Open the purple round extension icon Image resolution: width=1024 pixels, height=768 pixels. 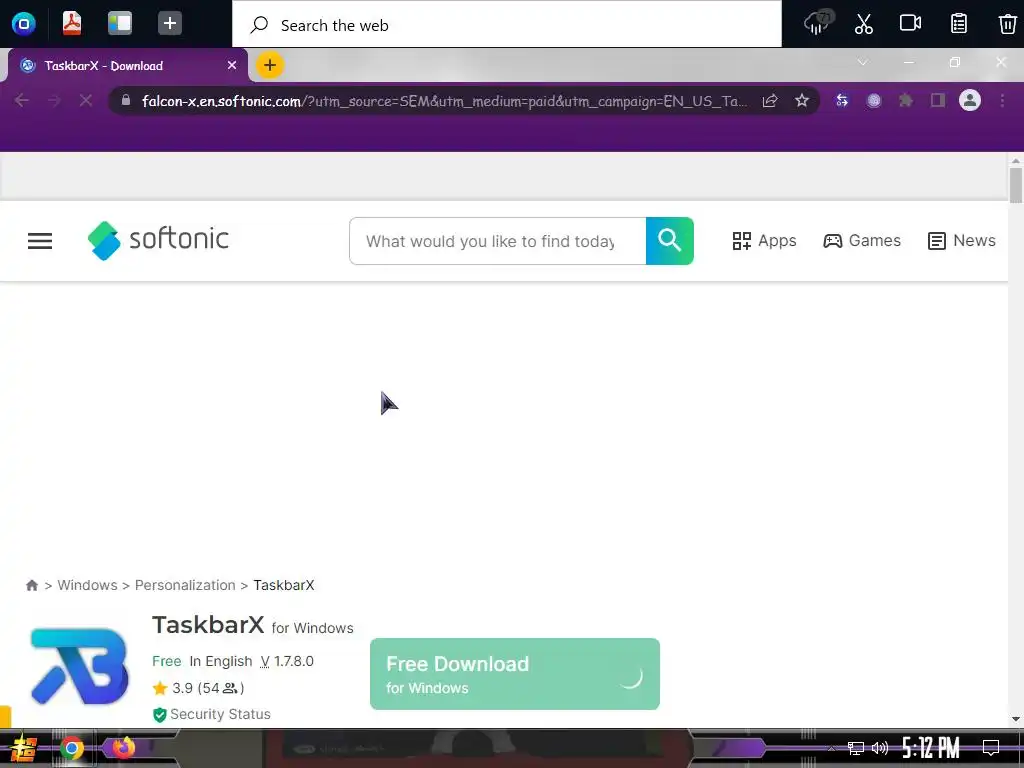[x=874, y=101]
